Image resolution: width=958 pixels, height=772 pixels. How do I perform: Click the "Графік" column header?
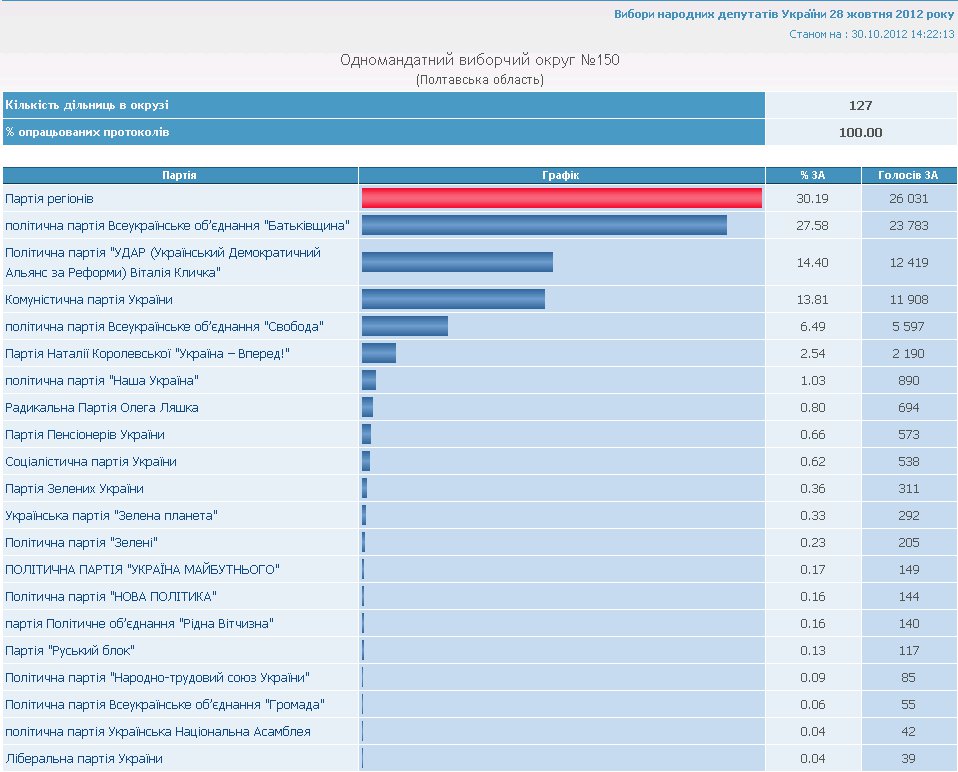coord(561,175)
